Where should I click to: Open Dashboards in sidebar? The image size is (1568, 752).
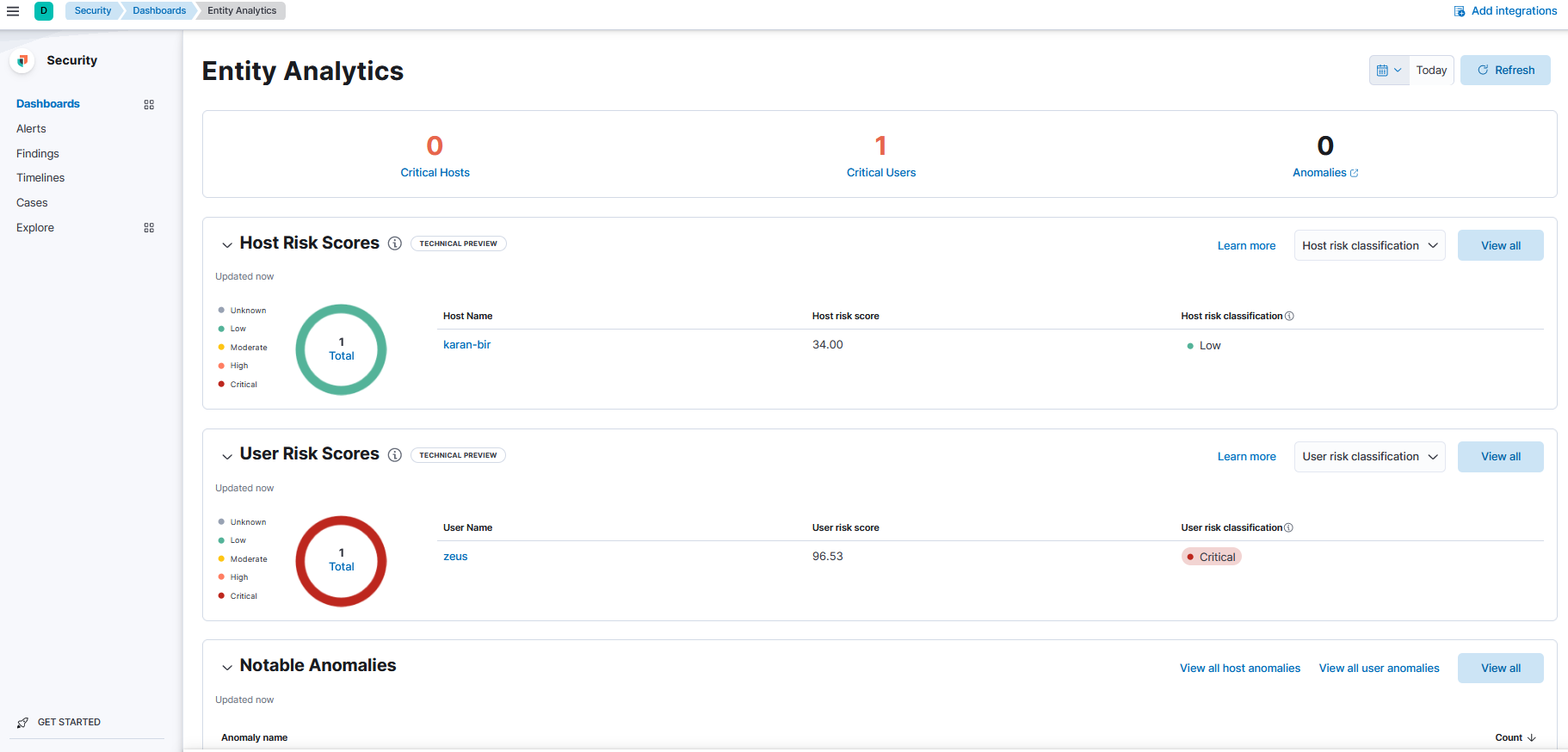click(x=48, y=104)
